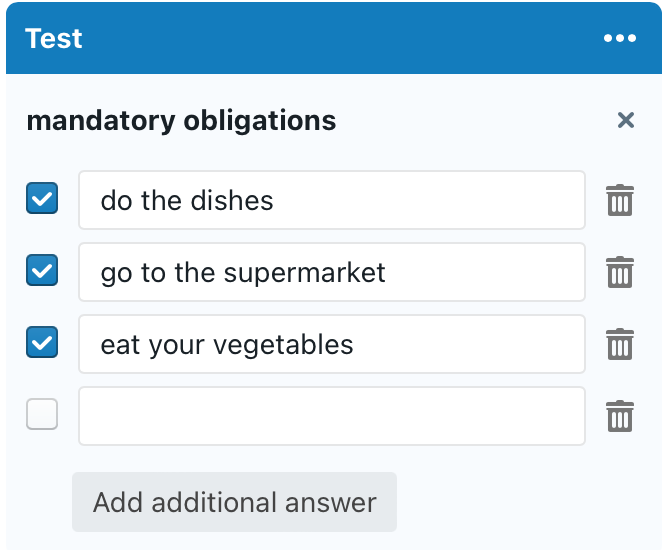Delete the 'do the dishes' answer
The image size is (670, 550).
click(620, 200)
